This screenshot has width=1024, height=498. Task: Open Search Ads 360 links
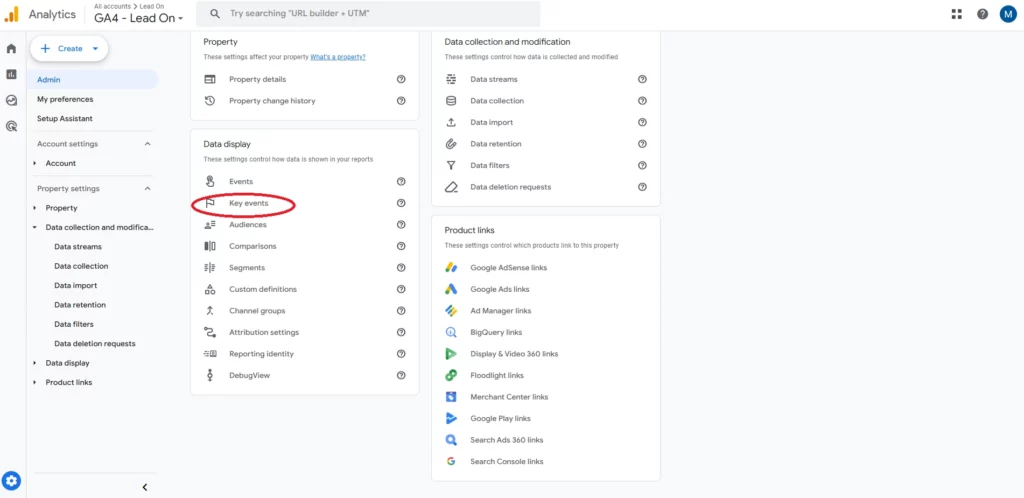(x=507, y=440)
